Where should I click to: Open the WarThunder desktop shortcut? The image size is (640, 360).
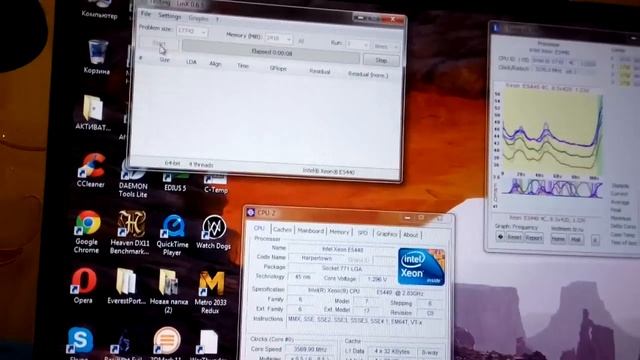pyautogui.click(x=209, y=345)
